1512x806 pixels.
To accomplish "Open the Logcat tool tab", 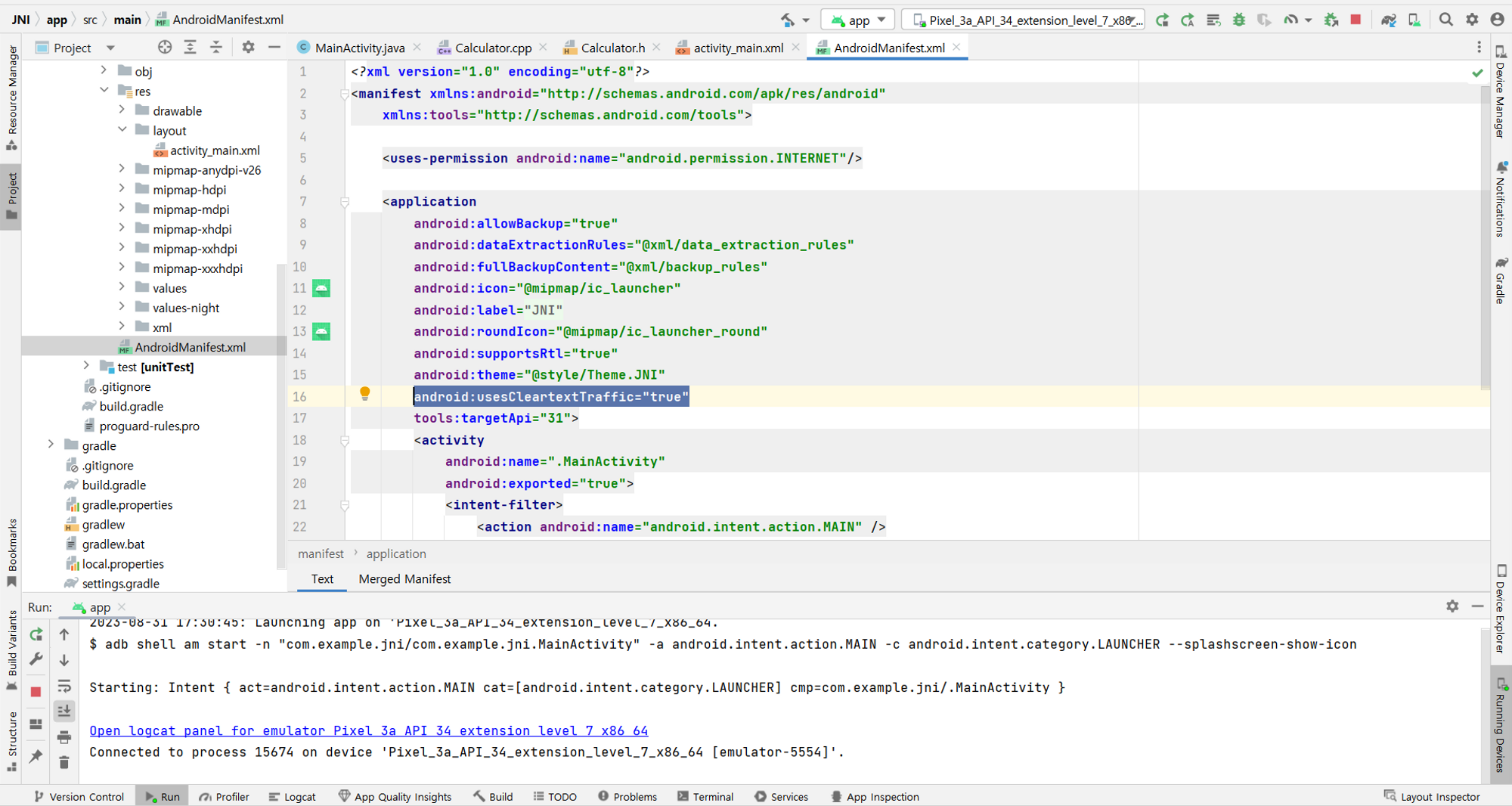I will [293, 796].
